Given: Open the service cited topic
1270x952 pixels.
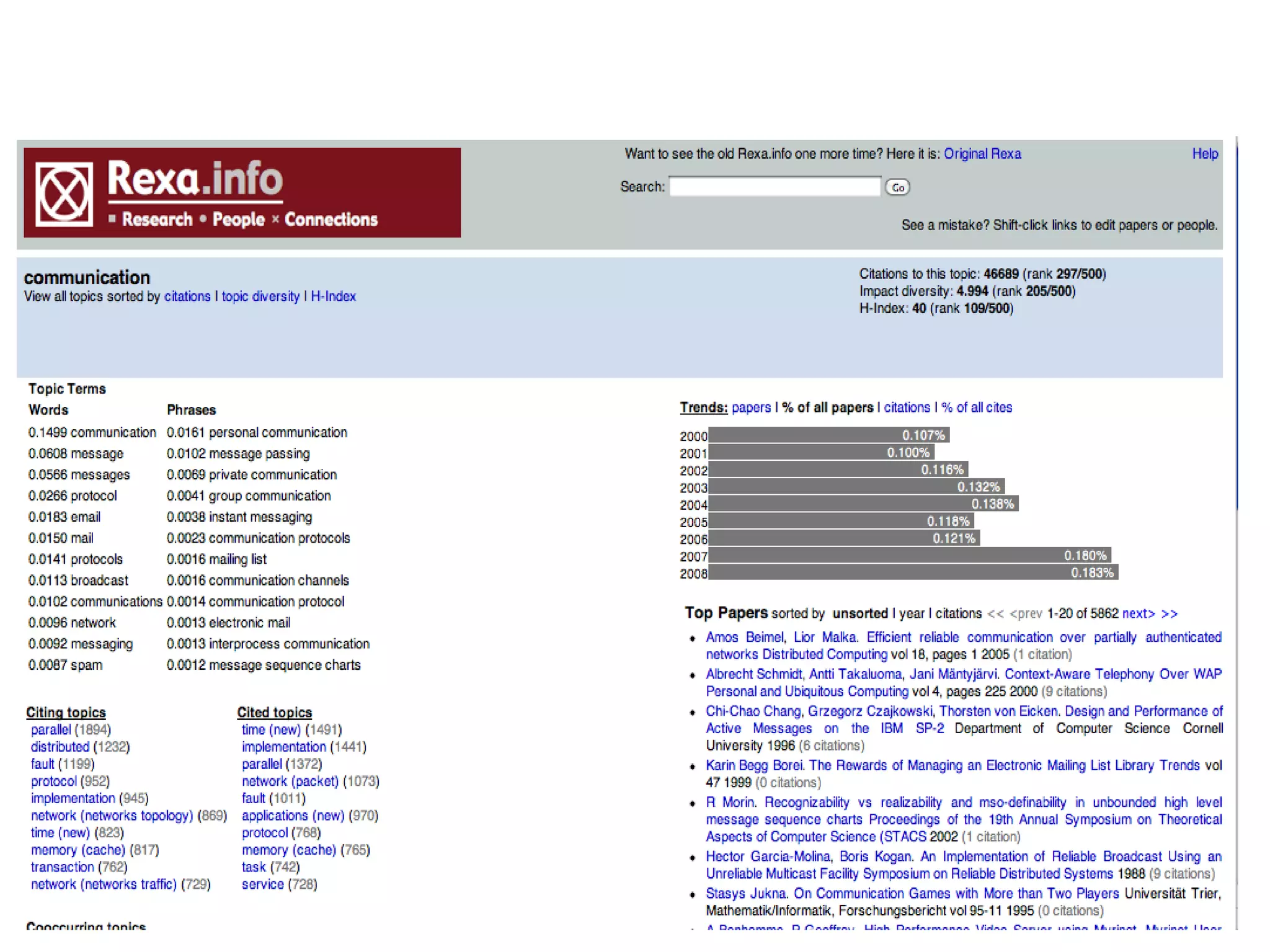Looking at the screenshot, I should point(262,884).
